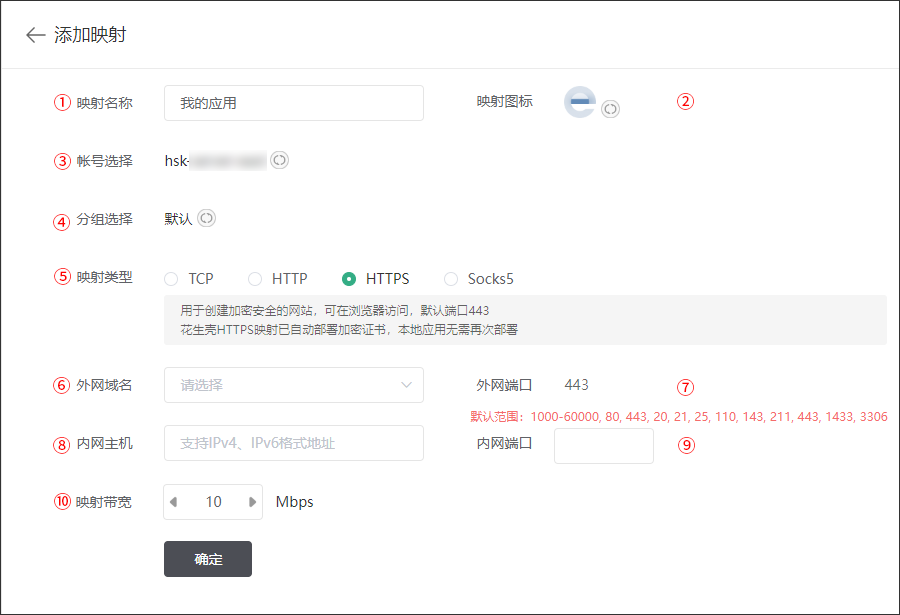Click the switch group icon beside 默认
Viewport: 900px width, 615px height.
206,218
